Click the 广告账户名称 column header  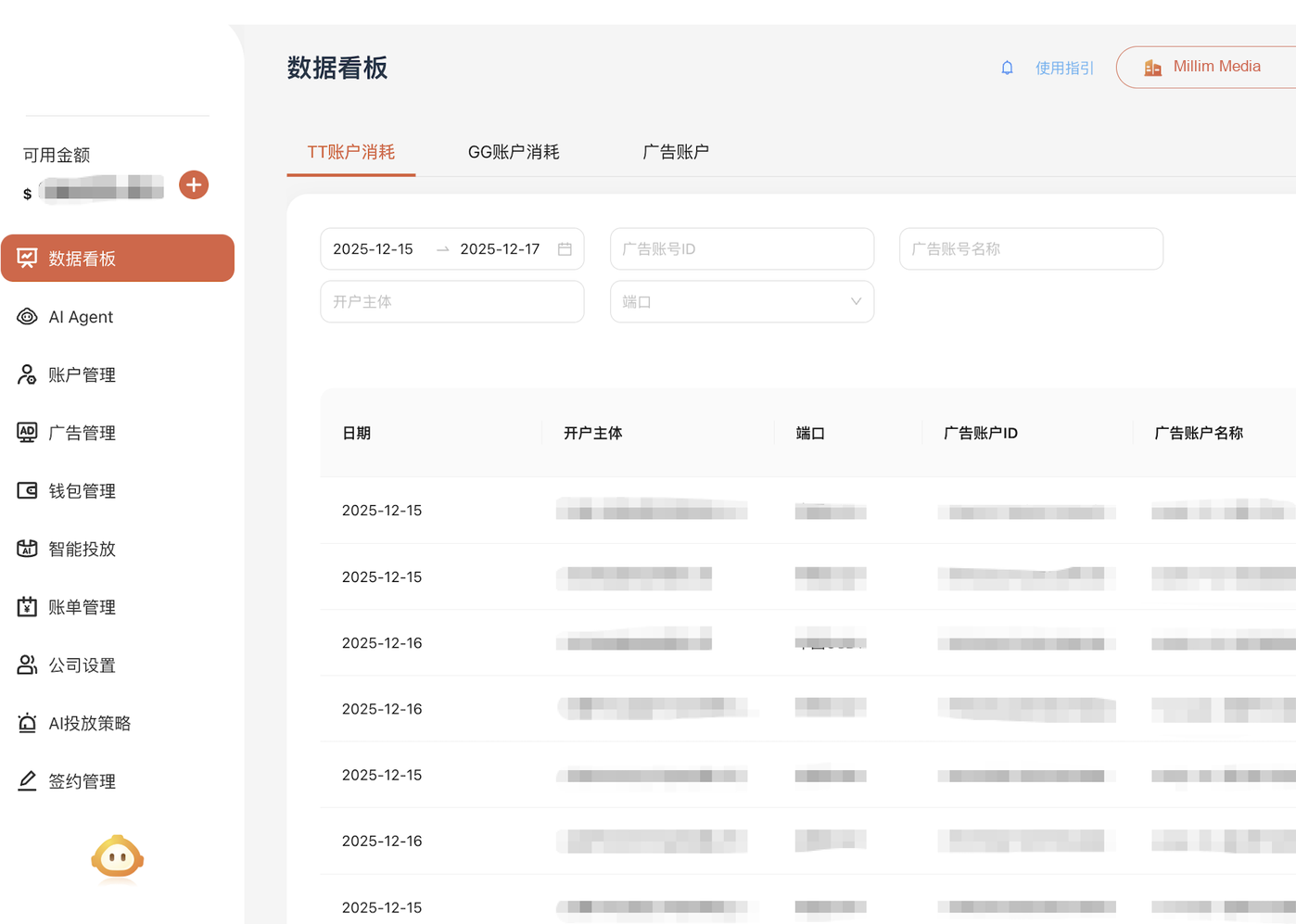point(1199,433)
